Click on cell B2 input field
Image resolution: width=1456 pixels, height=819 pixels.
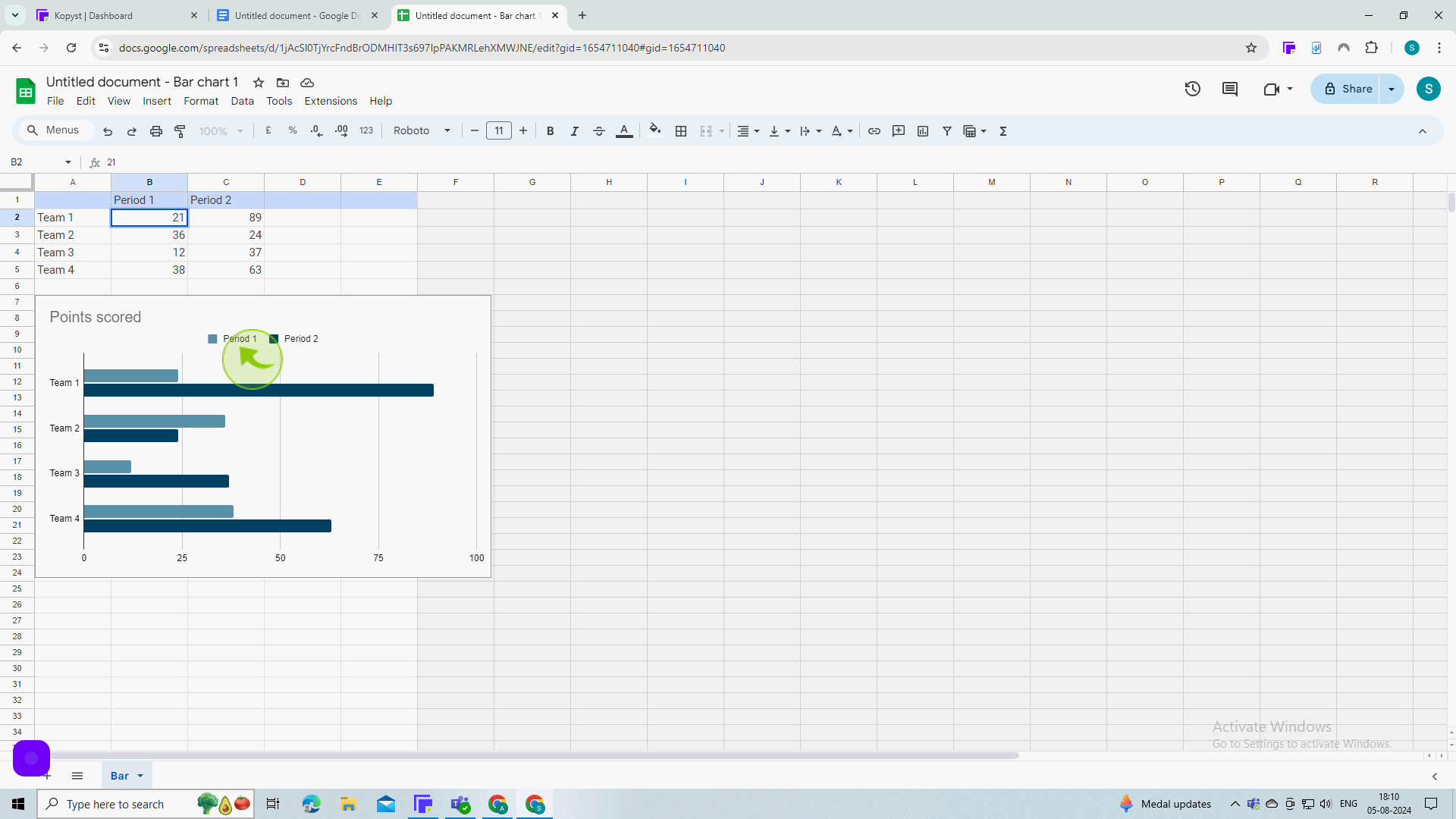pos(149,217)
